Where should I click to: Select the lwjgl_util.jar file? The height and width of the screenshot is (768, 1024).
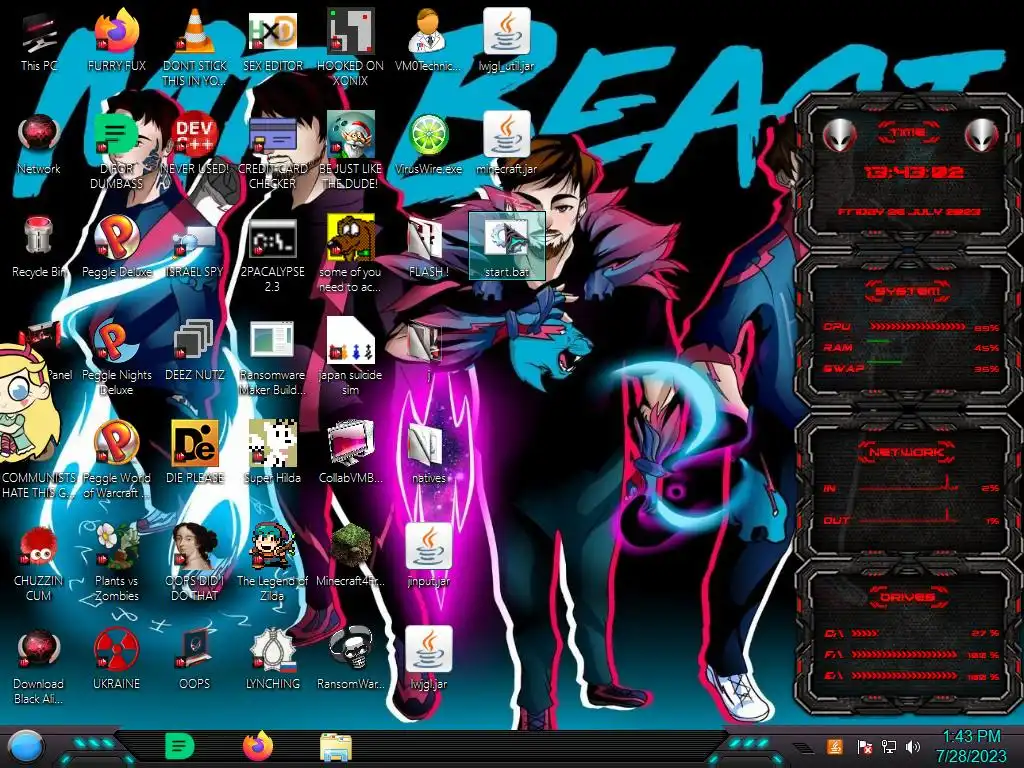(507, 40)
